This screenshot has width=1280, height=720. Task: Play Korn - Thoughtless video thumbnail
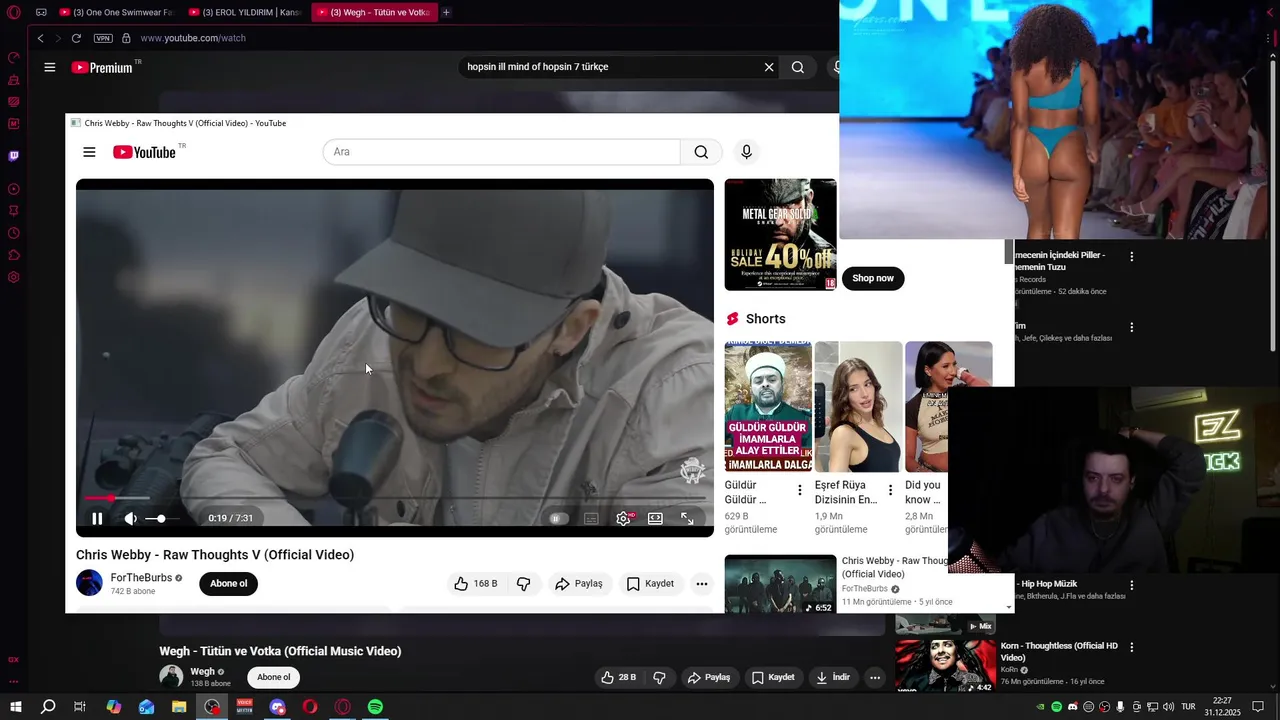click(x=945, y=665)
